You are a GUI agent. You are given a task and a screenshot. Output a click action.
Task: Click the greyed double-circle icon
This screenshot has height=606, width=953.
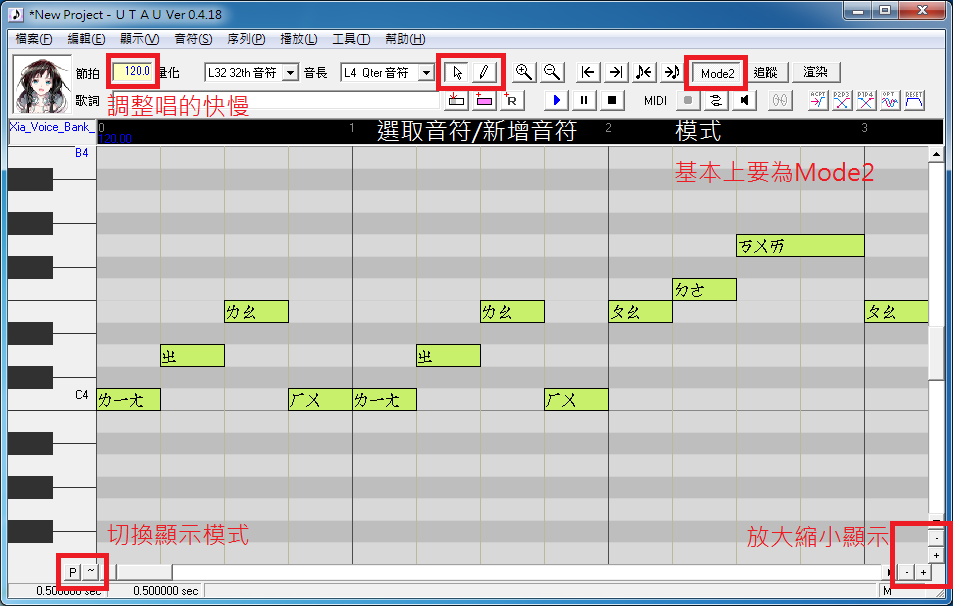click(780, 100)
